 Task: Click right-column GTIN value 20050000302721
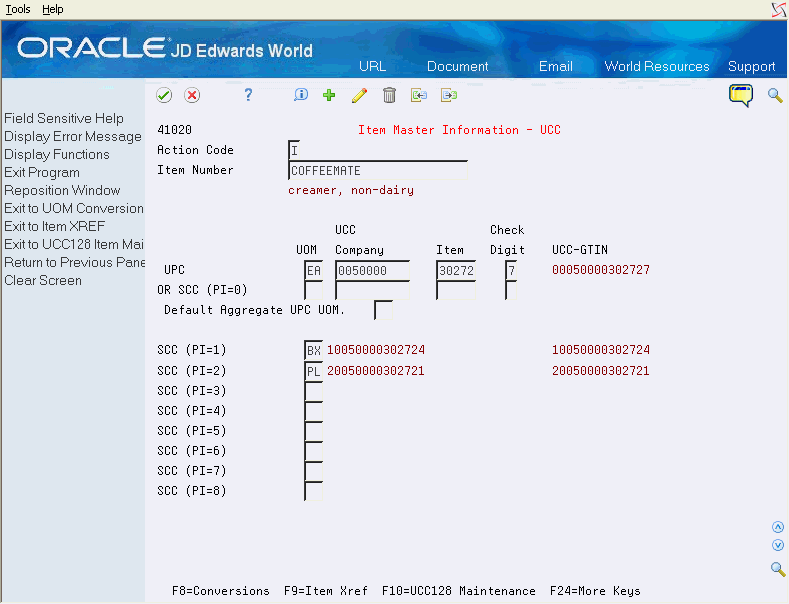(x=601, y=371)
